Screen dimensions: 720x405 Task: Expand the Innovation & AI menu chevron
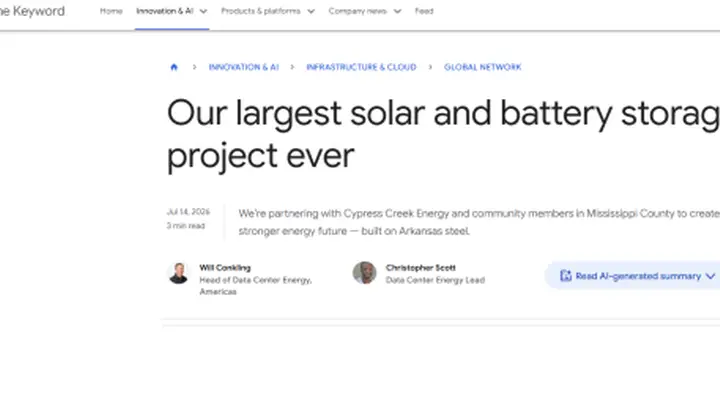[203, 11]
